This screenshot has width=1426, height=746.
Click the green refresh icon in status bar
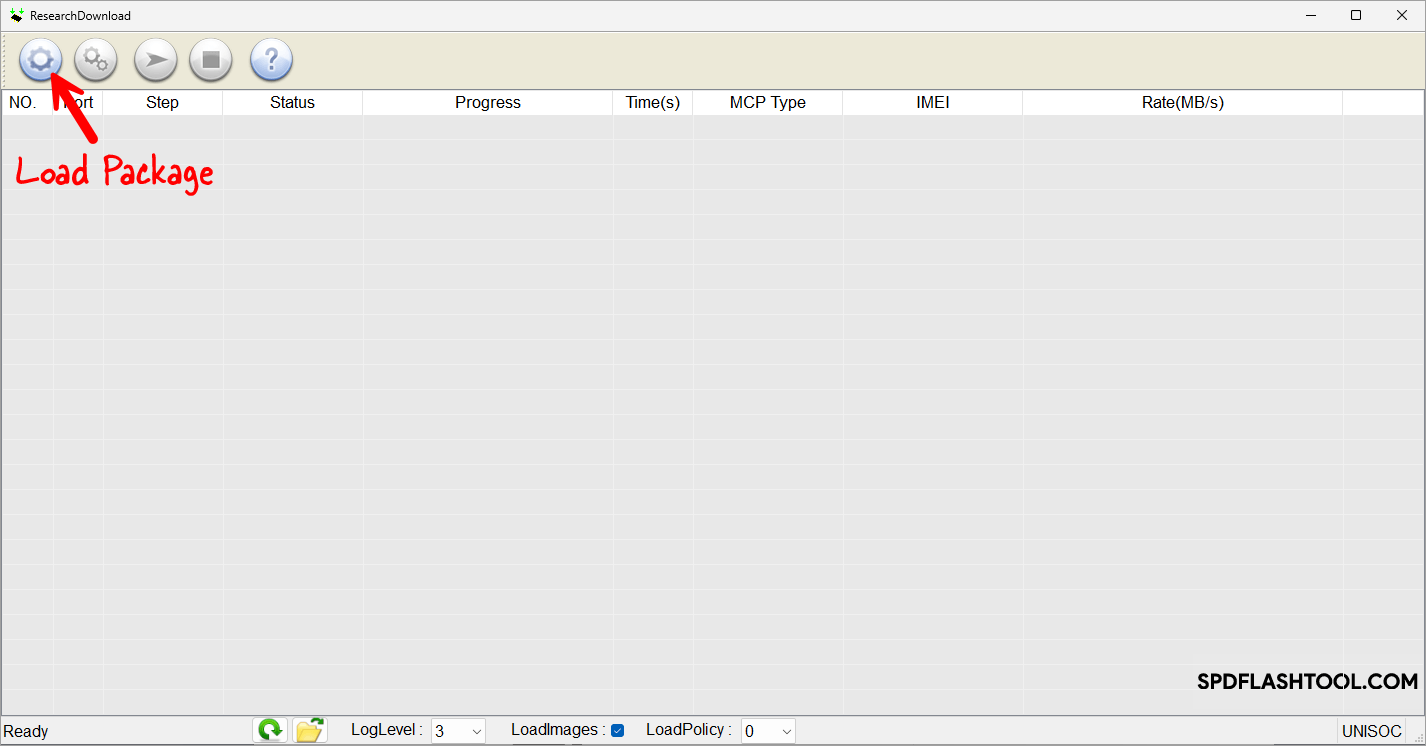coord(270,731)
